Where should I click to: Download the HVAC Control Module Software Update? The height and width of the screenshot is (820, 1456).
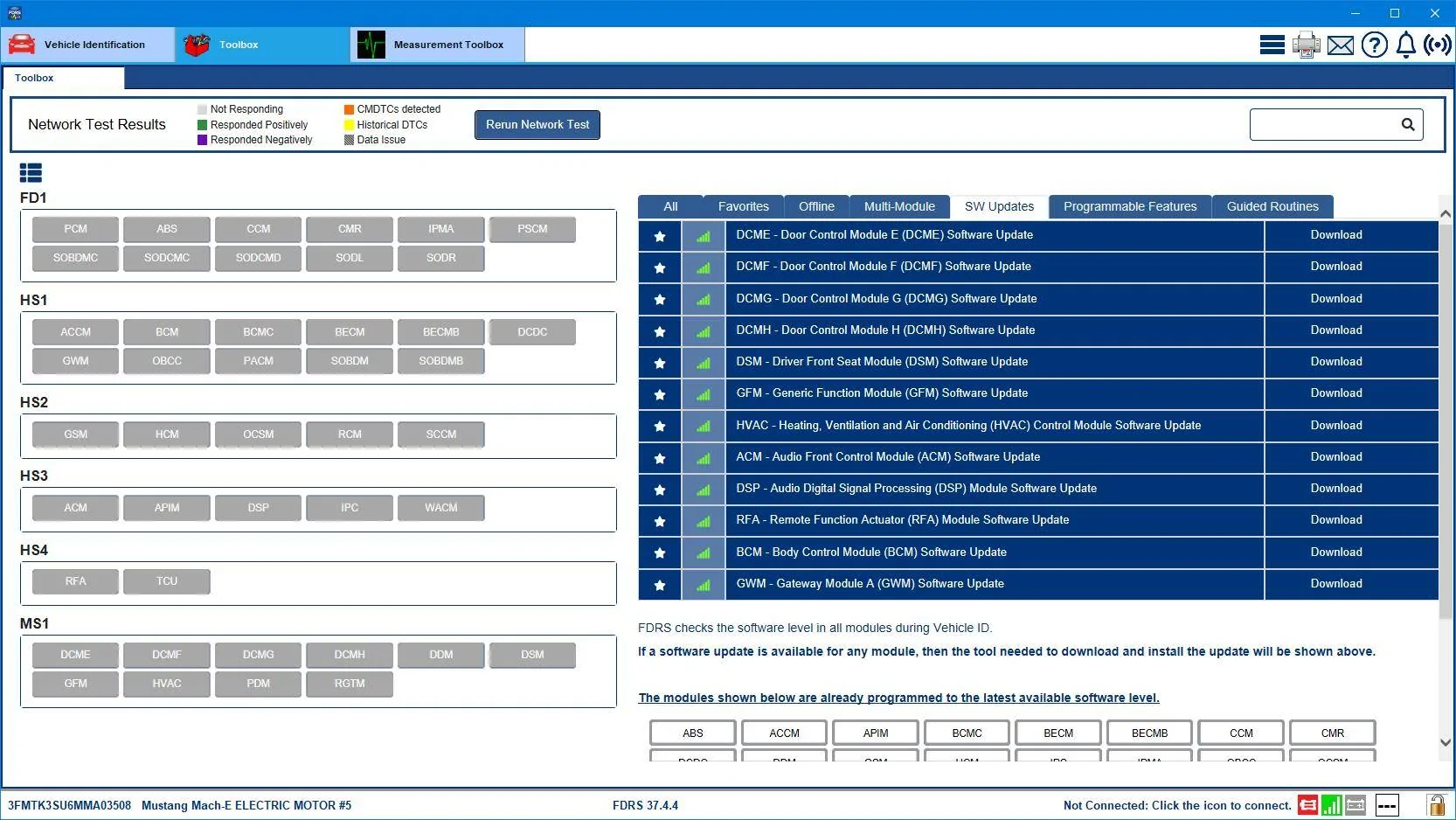(1351, 426)
